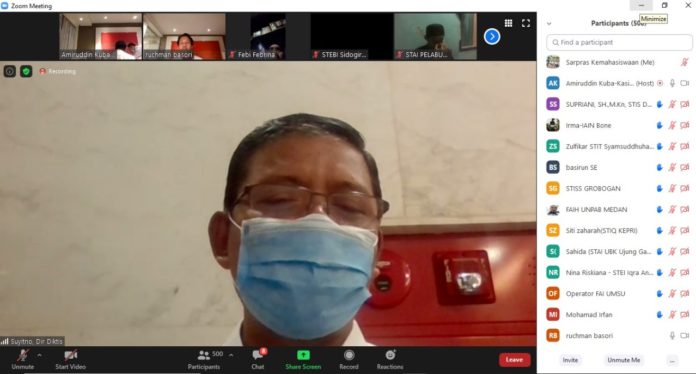Expand arrow next to Participants count

[x=231, y=355]
